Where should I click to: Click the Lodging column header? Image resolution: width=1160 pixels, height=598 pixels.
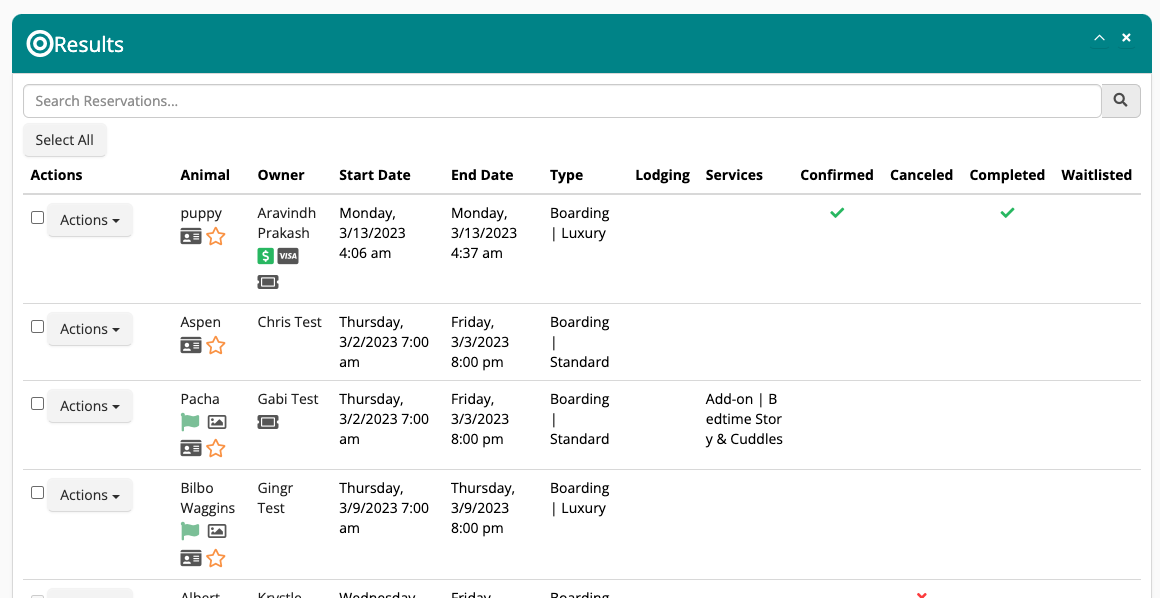[663, 175]
